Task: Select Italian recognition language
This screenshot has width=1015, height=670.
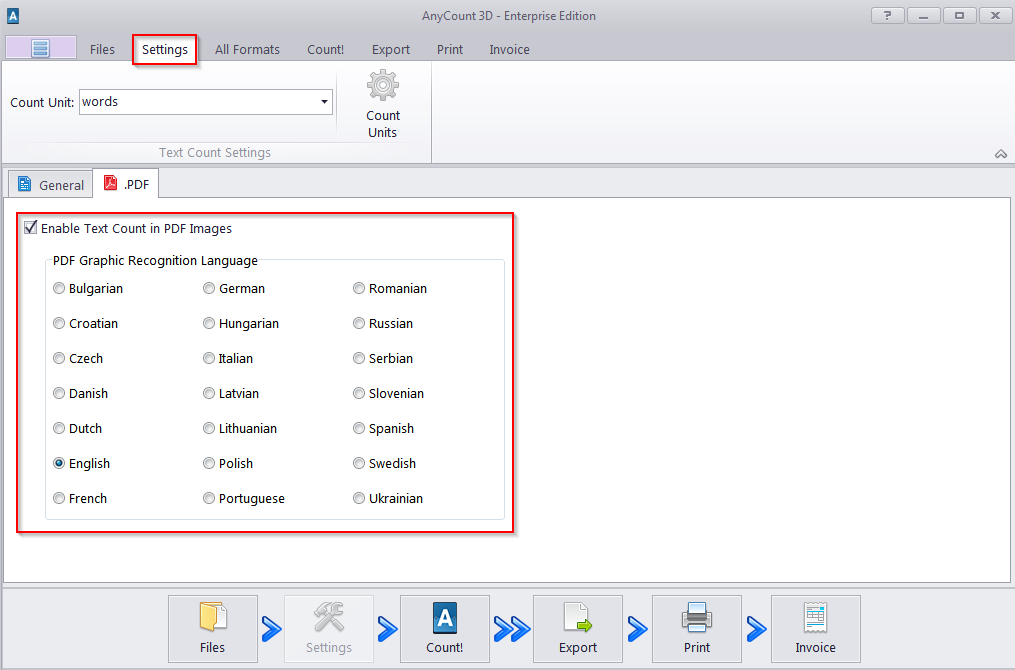Action: click(228, 358)
